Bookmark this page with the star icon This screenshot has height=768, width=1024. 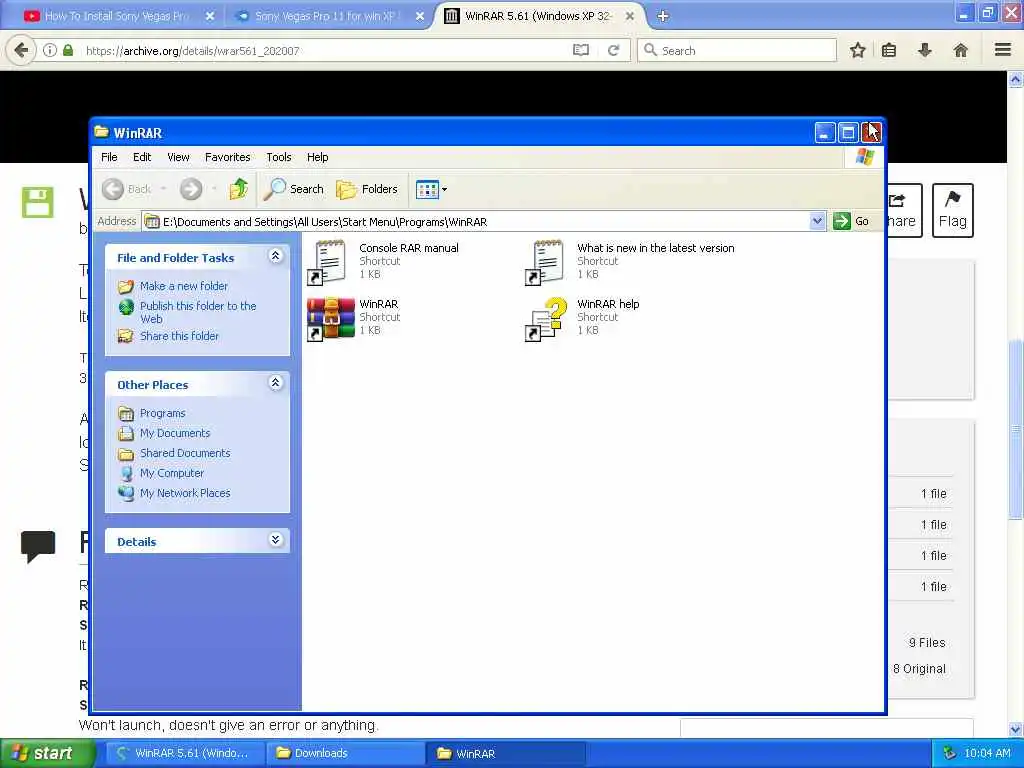(857, 50)
